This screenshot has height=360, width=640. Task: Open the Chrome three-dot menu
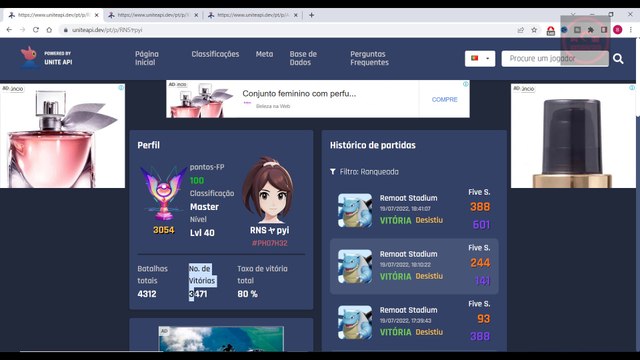pos(631,30)
